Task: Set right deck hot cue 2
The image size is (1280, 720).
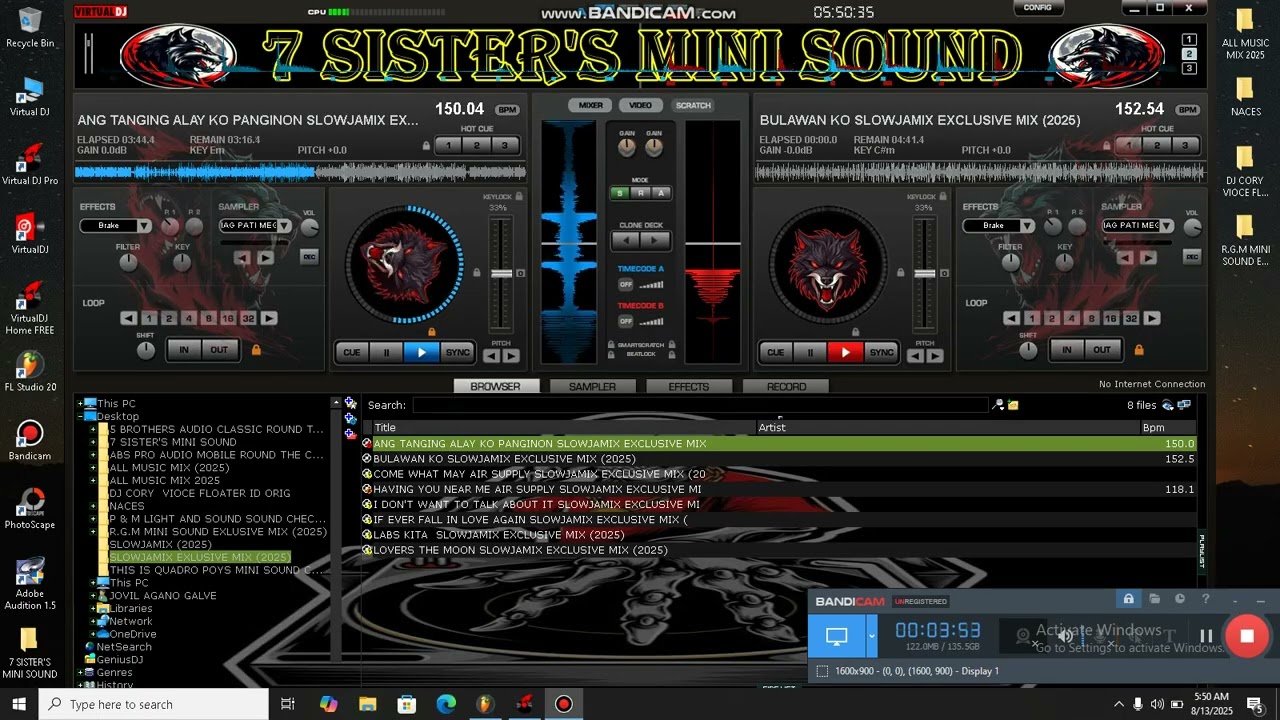Action: [x=1157, y=146]
